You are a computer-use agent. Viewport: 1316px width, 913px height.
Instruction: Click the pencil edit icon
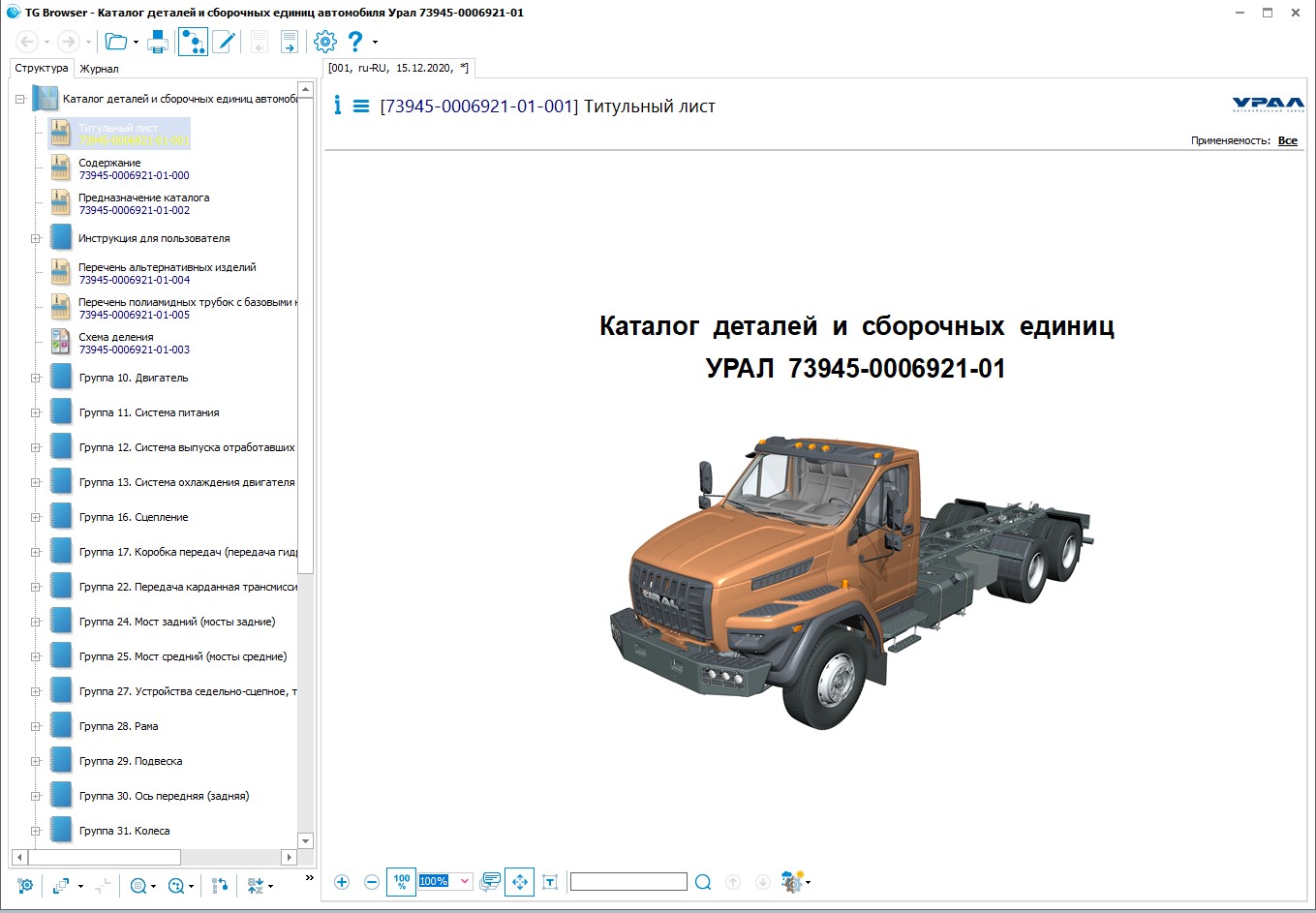tap(224, 42)
